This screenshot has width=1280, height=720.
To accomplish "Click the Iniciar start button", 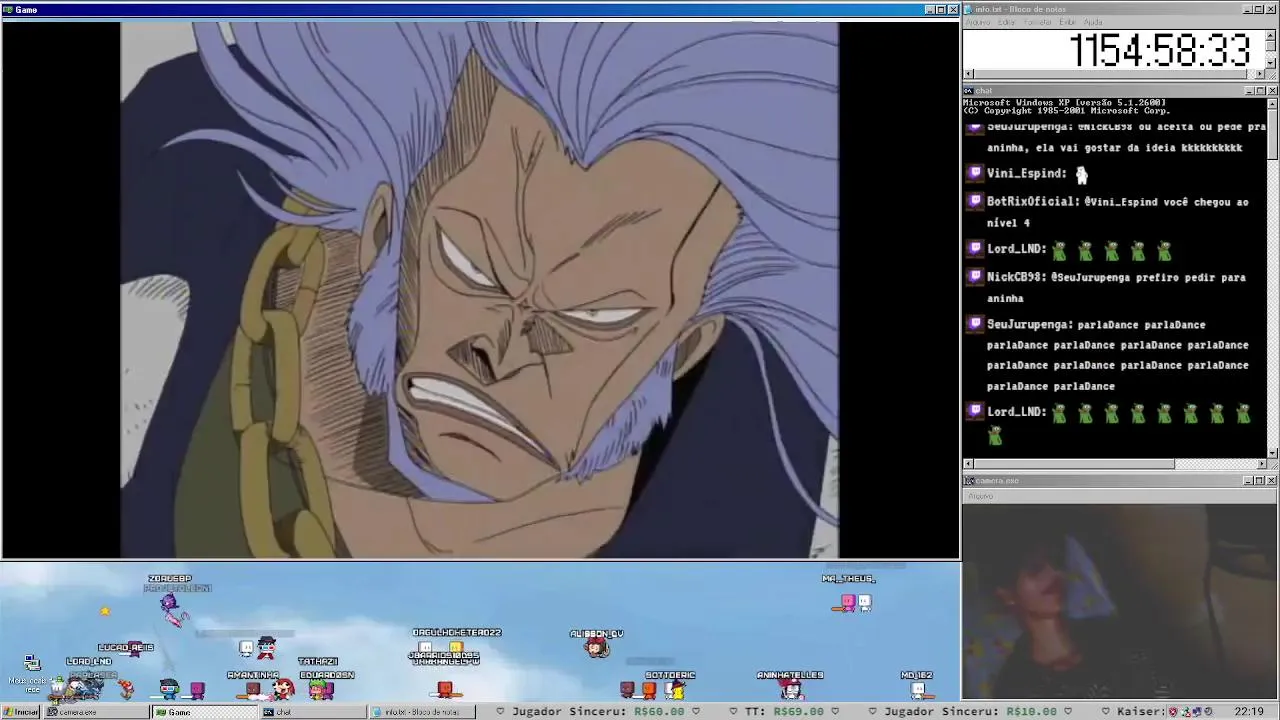I will tap(21, 712).
